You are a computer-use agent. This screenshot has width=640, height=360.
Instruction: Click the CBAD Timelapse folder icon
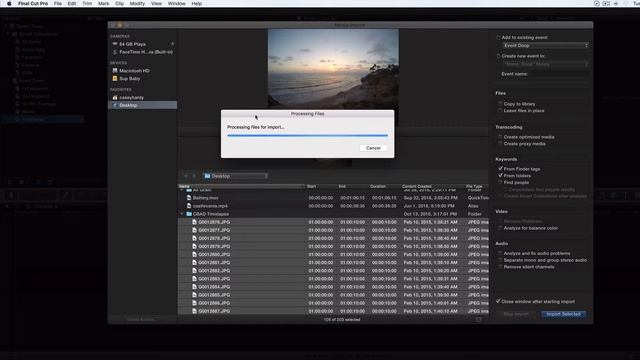[189, 214]
